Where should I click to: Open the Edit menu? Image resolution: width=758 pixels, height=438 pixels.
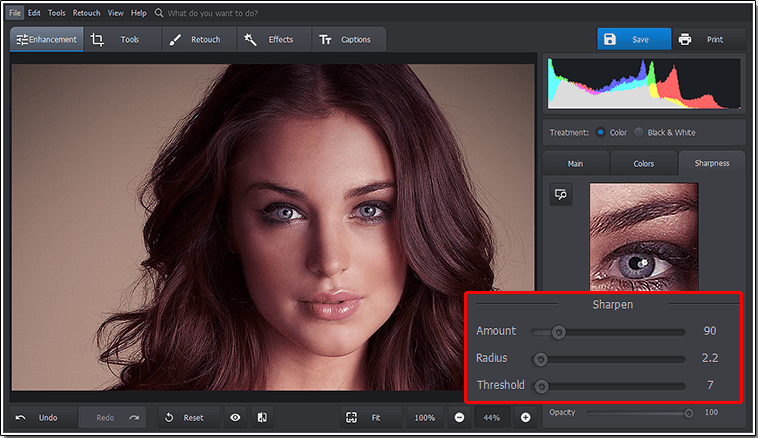[34, 13]
